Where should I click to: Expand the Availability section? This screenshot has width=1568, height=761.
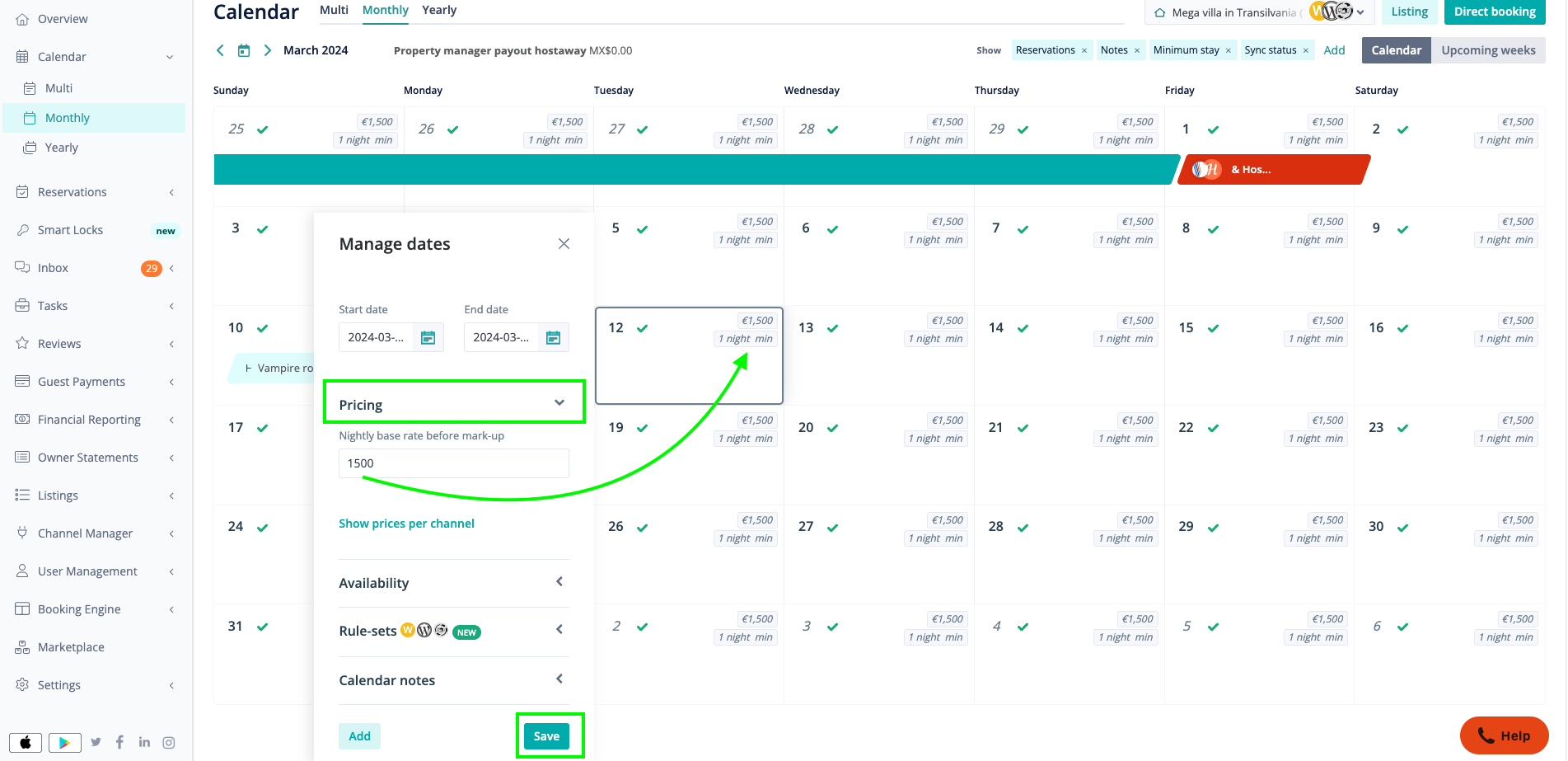click(x=559, y=582)
